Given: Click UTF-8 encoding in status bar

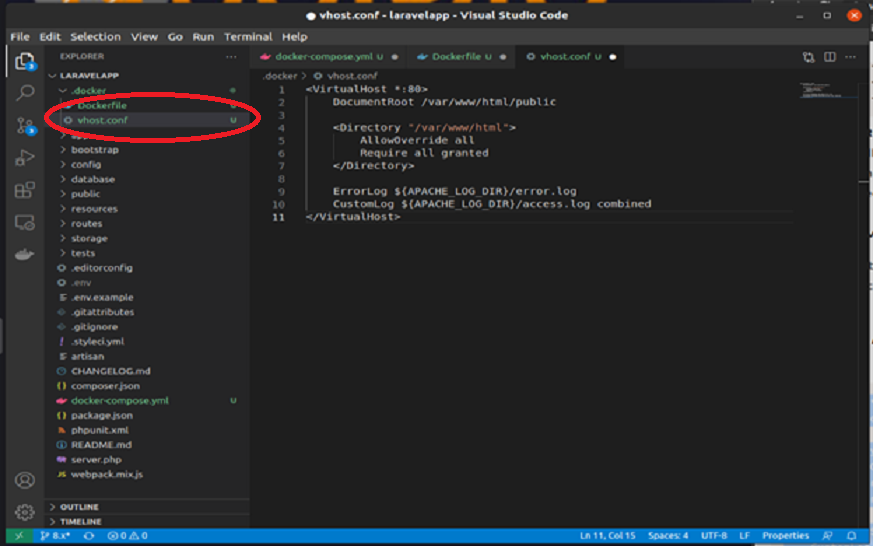Looking at the screenshot, I should click(x=714, y=535).
